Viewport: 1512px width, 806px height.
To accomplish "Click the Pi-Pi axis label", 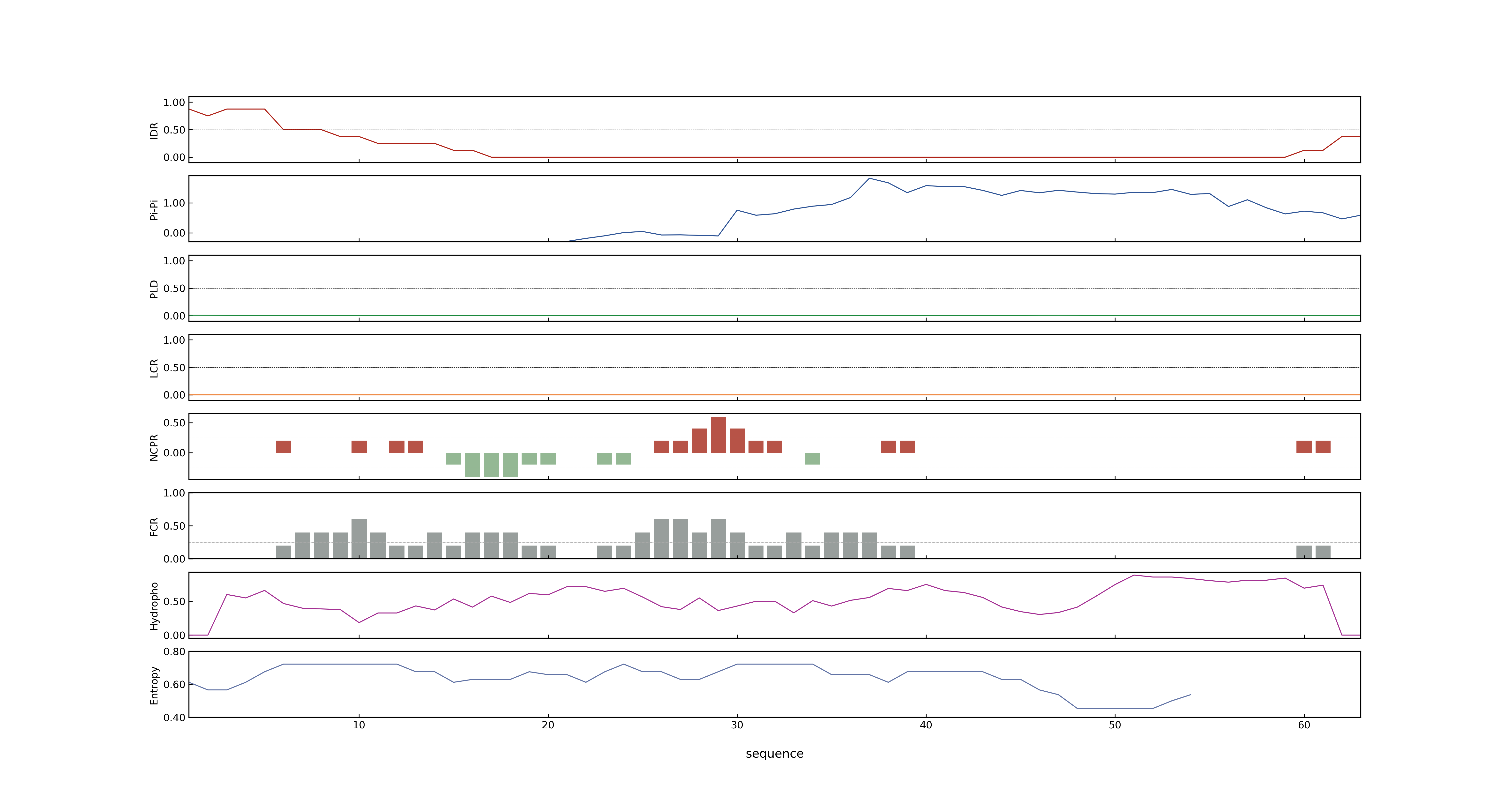I will pyautogui.click(x=154, y=209).
